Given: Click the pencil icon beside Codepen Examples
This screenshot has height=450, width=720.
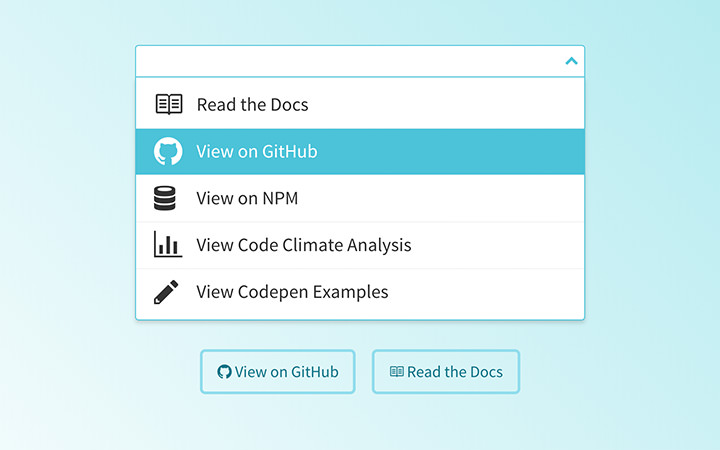Looking at the screenshot, I should (x=167, y=292).
